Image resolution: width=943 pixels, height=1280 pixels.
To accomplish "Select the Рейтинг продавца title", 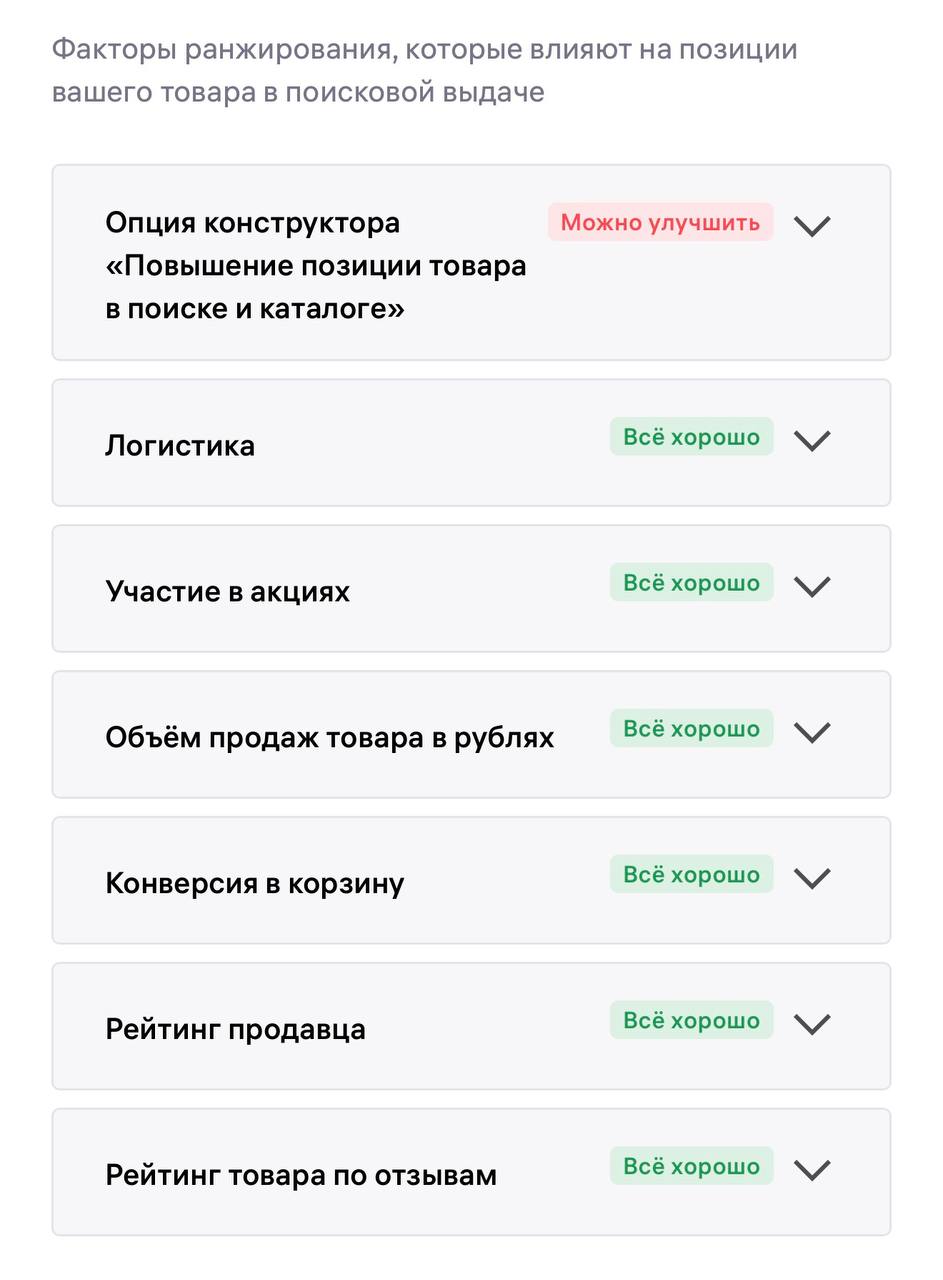I will [236, 1030].
